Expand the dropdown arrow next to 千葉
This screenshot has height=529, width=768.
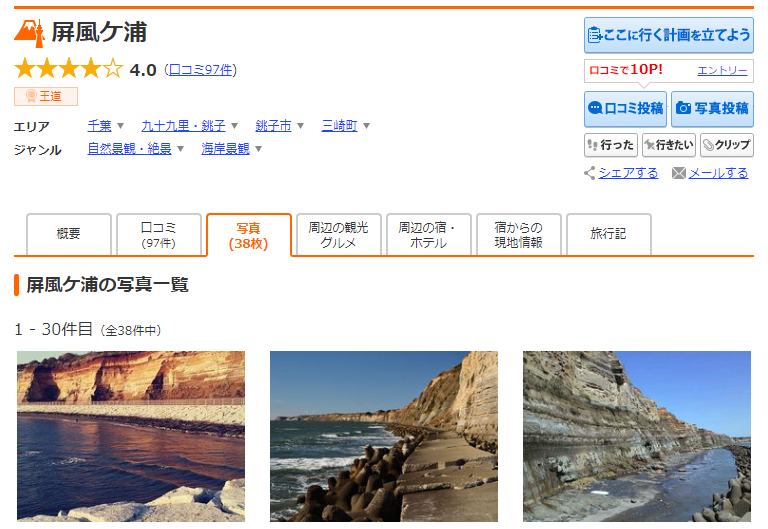coord(120,126)
